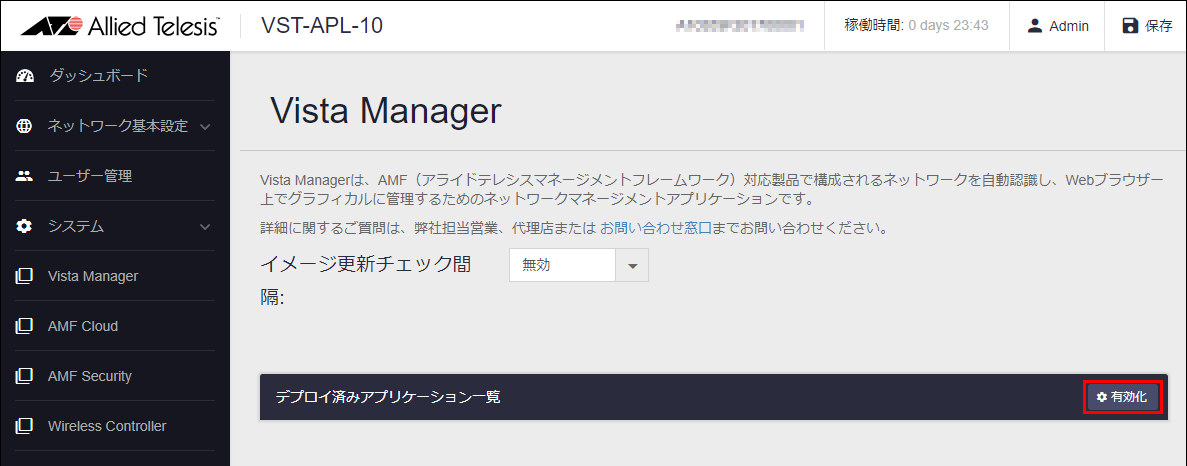Click the Vista Manager sidebar icon
Viewport: 1187px width, 466px height.
[x=24, y=276]
